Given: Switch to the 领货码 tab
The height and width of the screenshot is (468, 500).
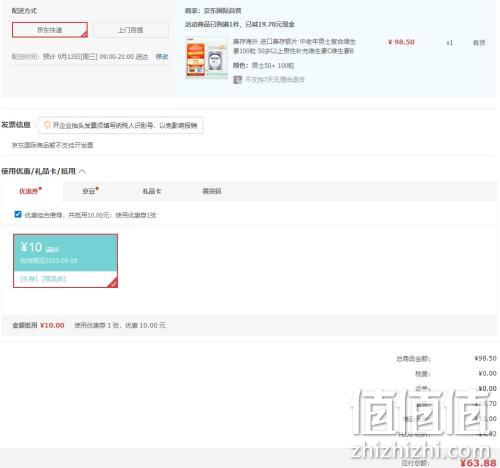Looking at the screenshot, I should tap(212, 191).
